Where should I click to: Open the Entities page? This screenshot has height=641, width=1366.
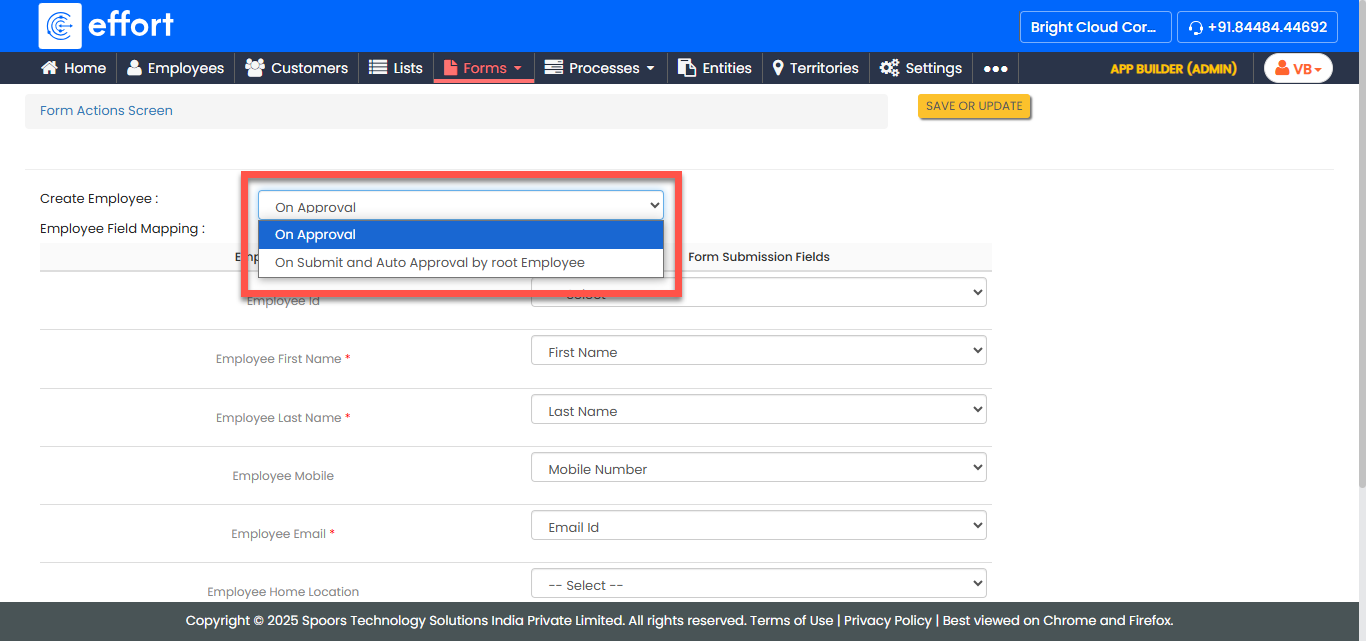coord(715,68)
